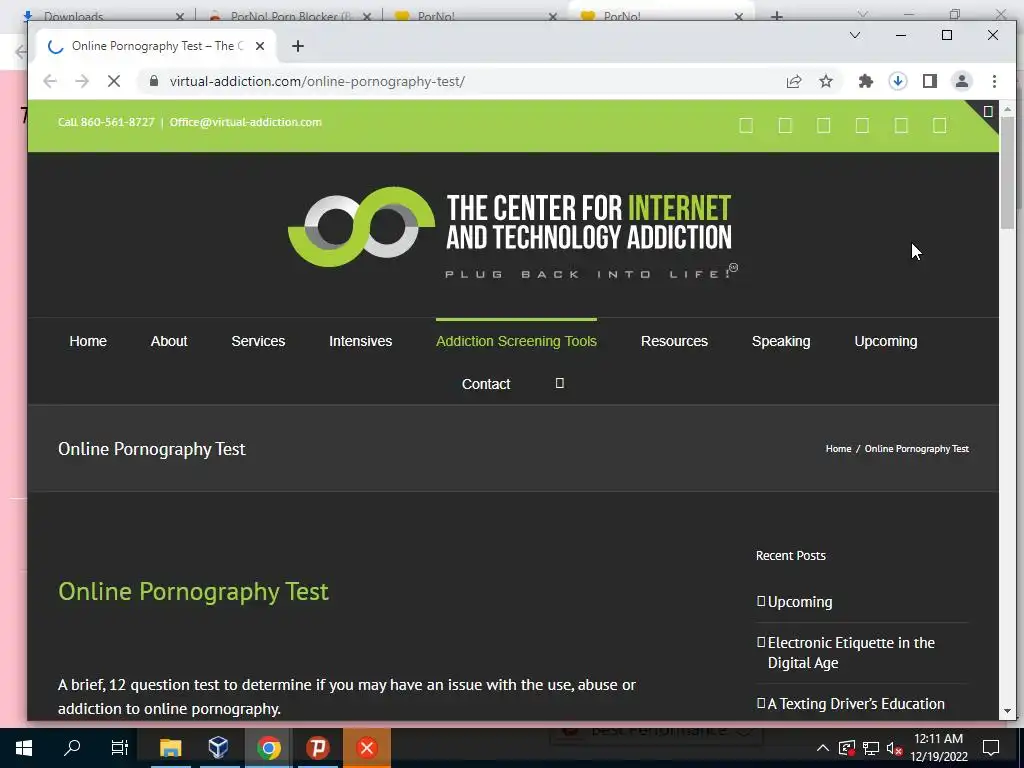This screenshot has width=1024, height=768.
Task: Open the Services menu item
Action: 258,341
